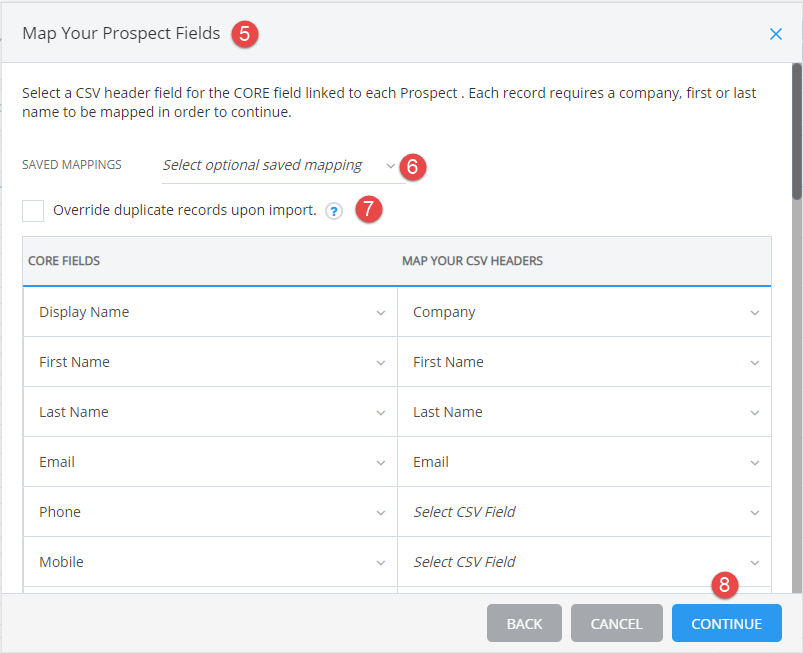Click the dialog's vertical scrollbar thumb
This screenshot has width=803, height=653.
pos(797,132)
